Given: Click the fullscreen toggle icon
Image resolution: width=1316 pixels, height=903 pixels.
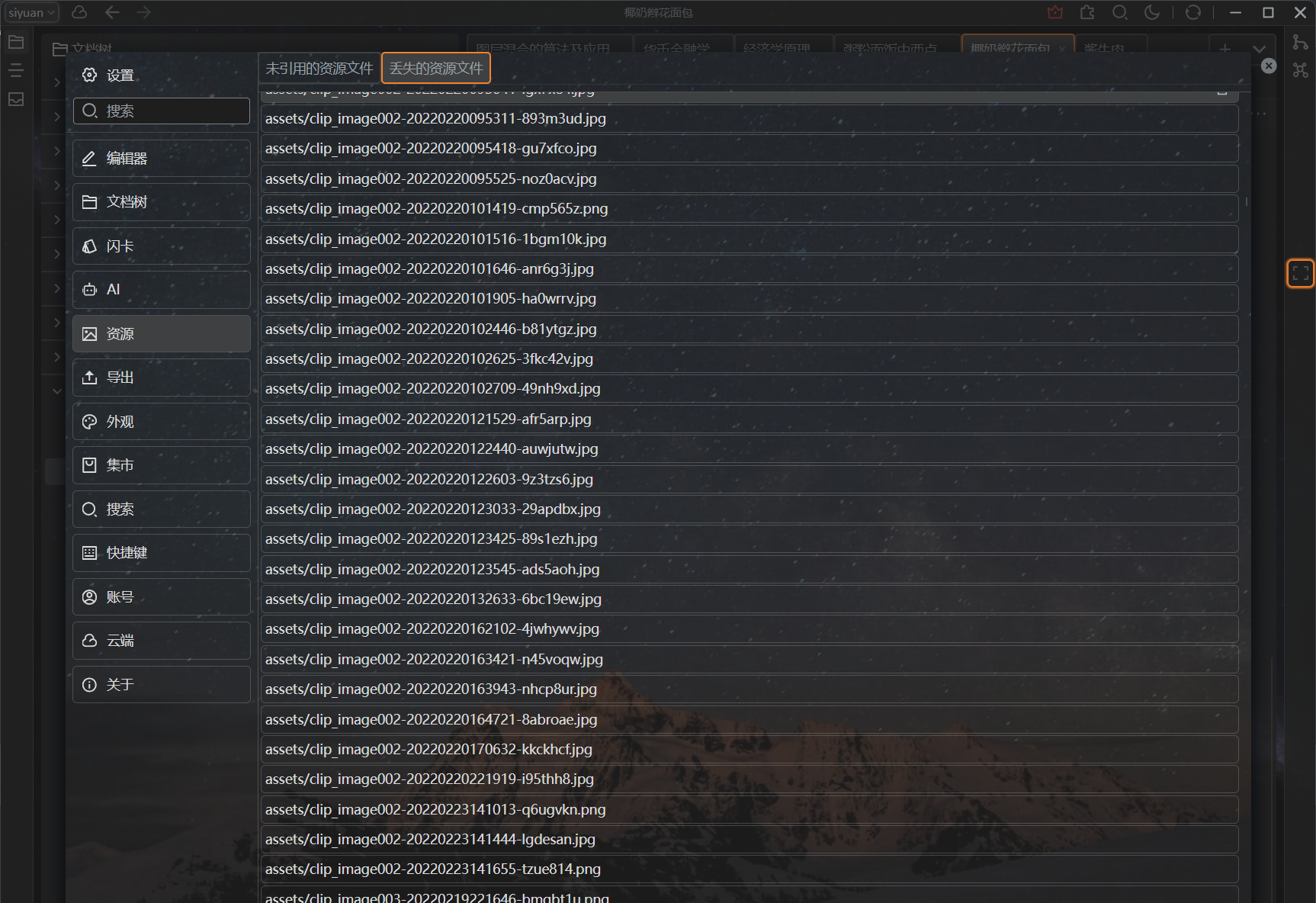Looking at the screenshot, I should [x=1301, y=274].
